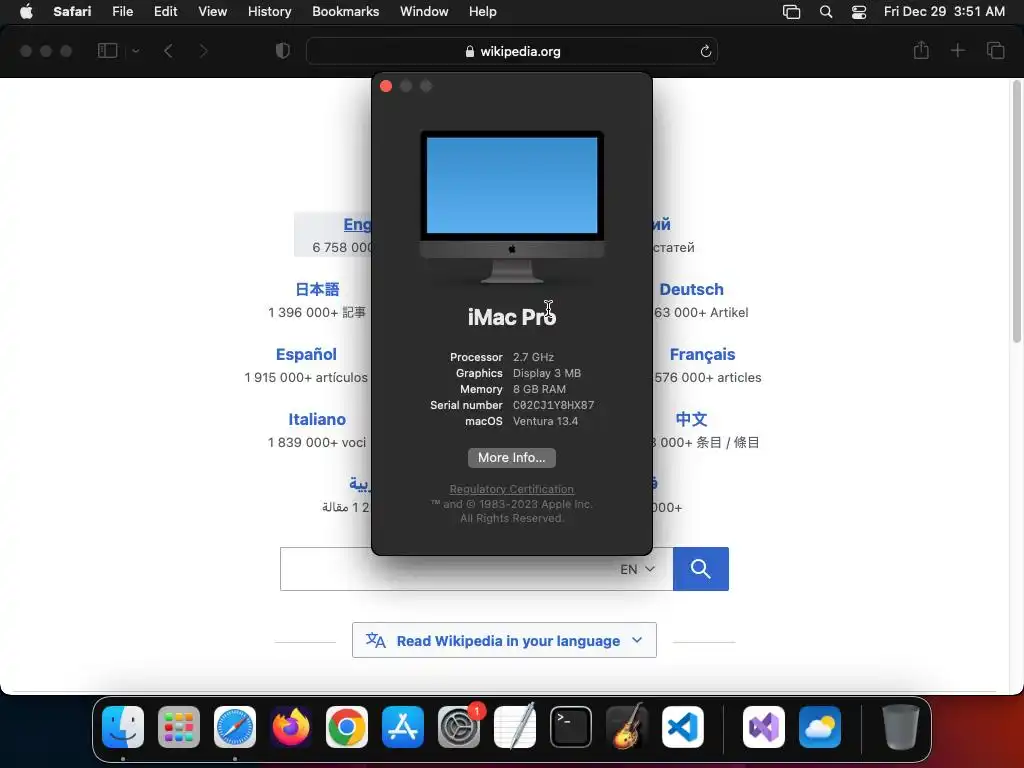Open Safari from the Dock
The width and height of the screenshot is (1024, 768).
[x=235, y=727]
